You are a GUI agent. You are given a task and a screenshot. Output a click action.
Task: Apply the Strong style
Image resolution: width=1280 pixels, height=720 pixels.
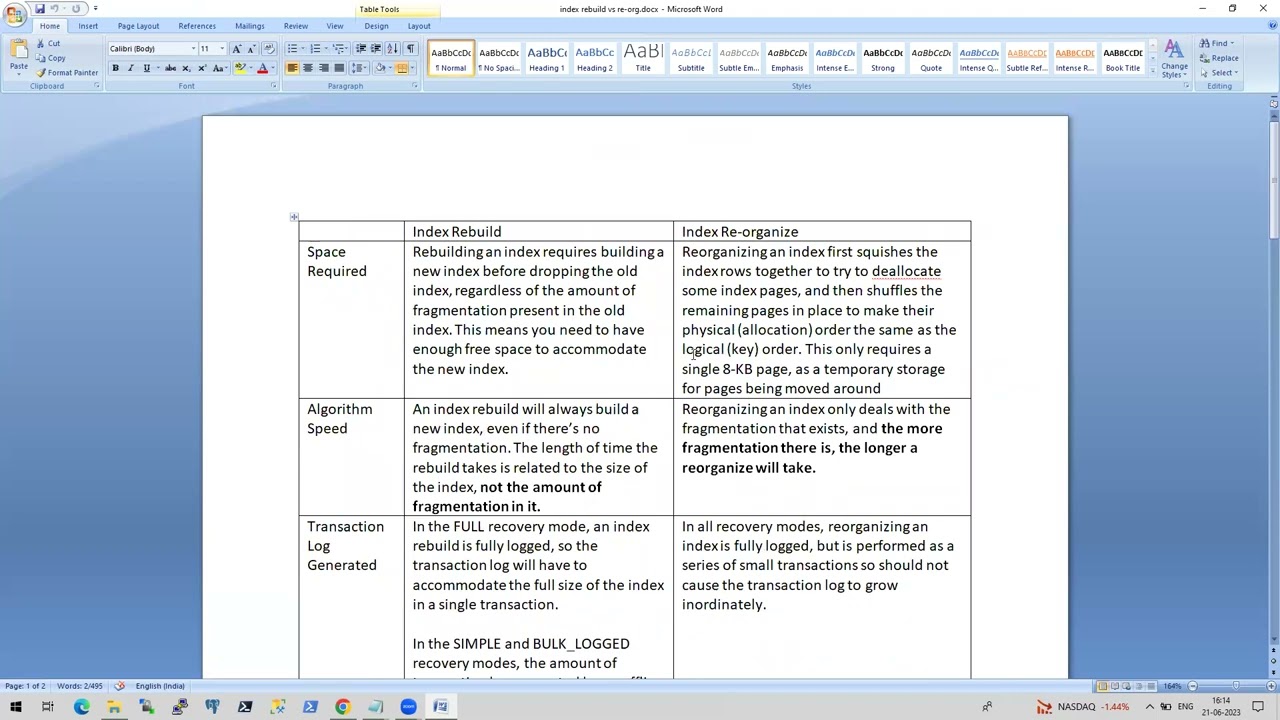click(883, 59)
